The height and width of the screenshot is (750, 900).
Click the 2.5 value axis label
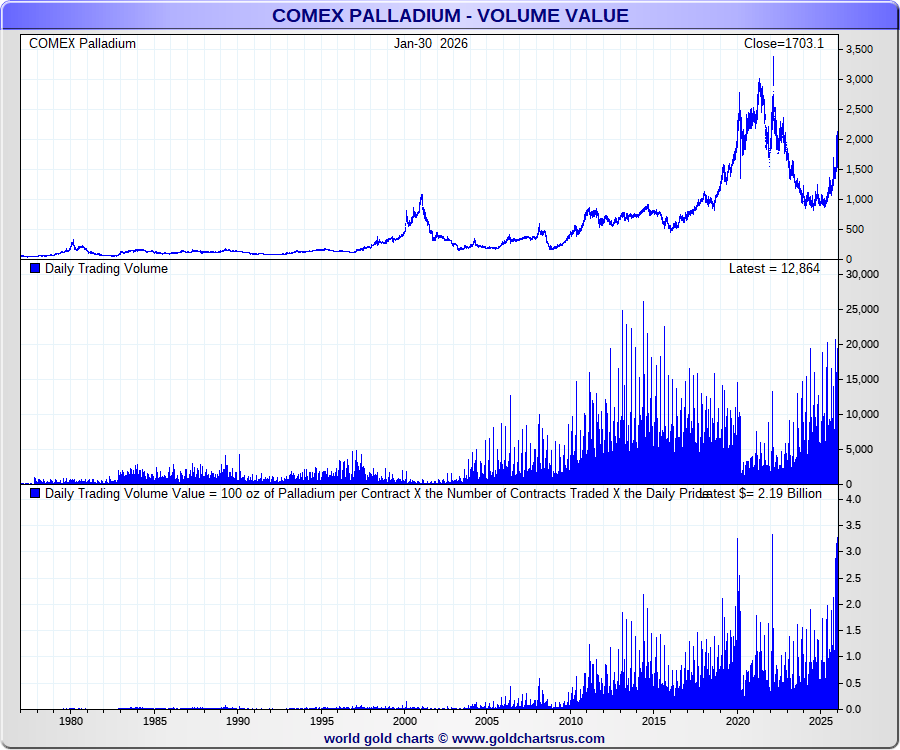[853, 578]
